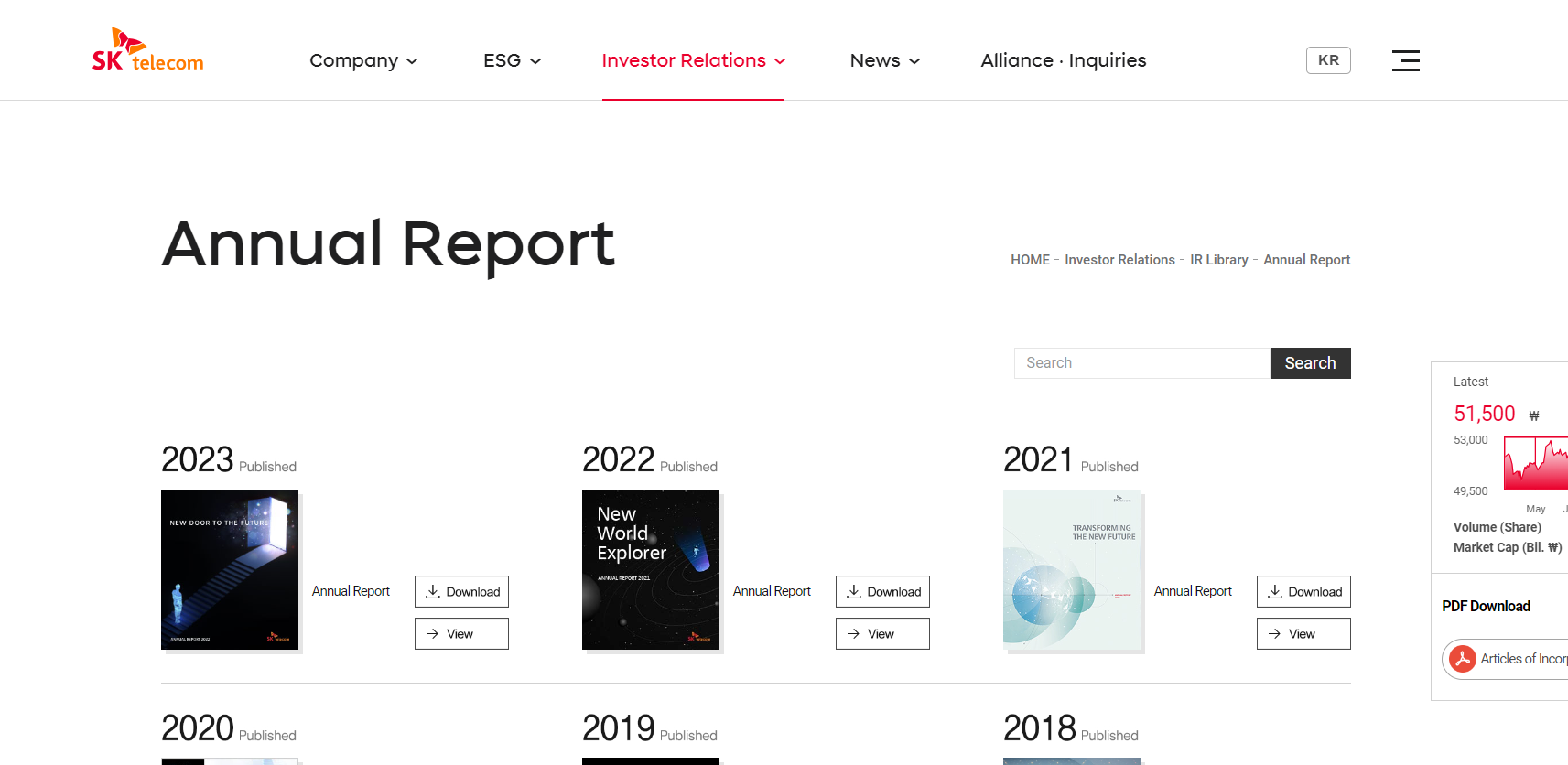Click Market Cap (Bil. ₩) label
The width and height of the screenshot is (1568, 765).
point(1508,547)
